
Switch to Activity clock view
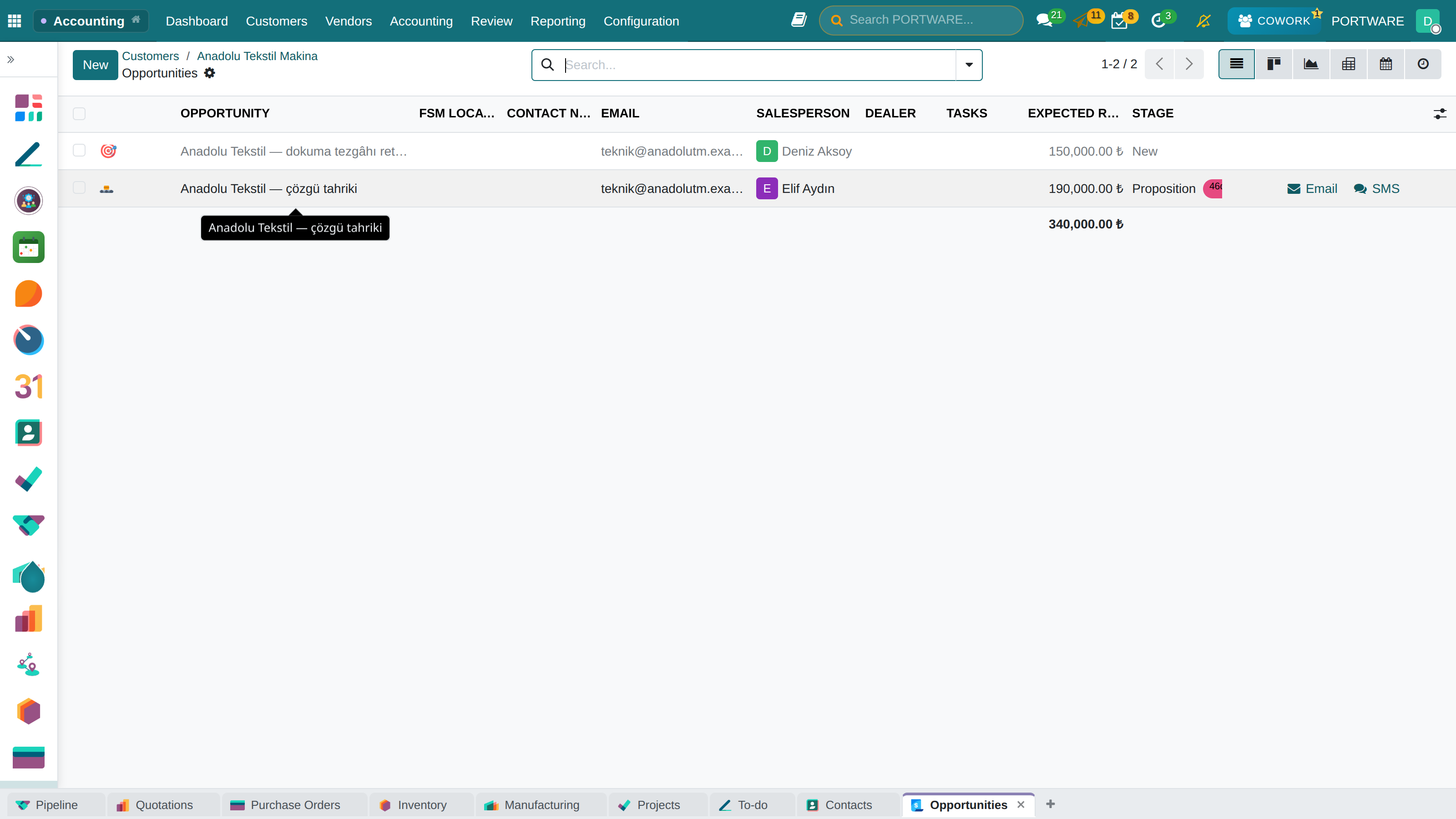coord(1423,64)
